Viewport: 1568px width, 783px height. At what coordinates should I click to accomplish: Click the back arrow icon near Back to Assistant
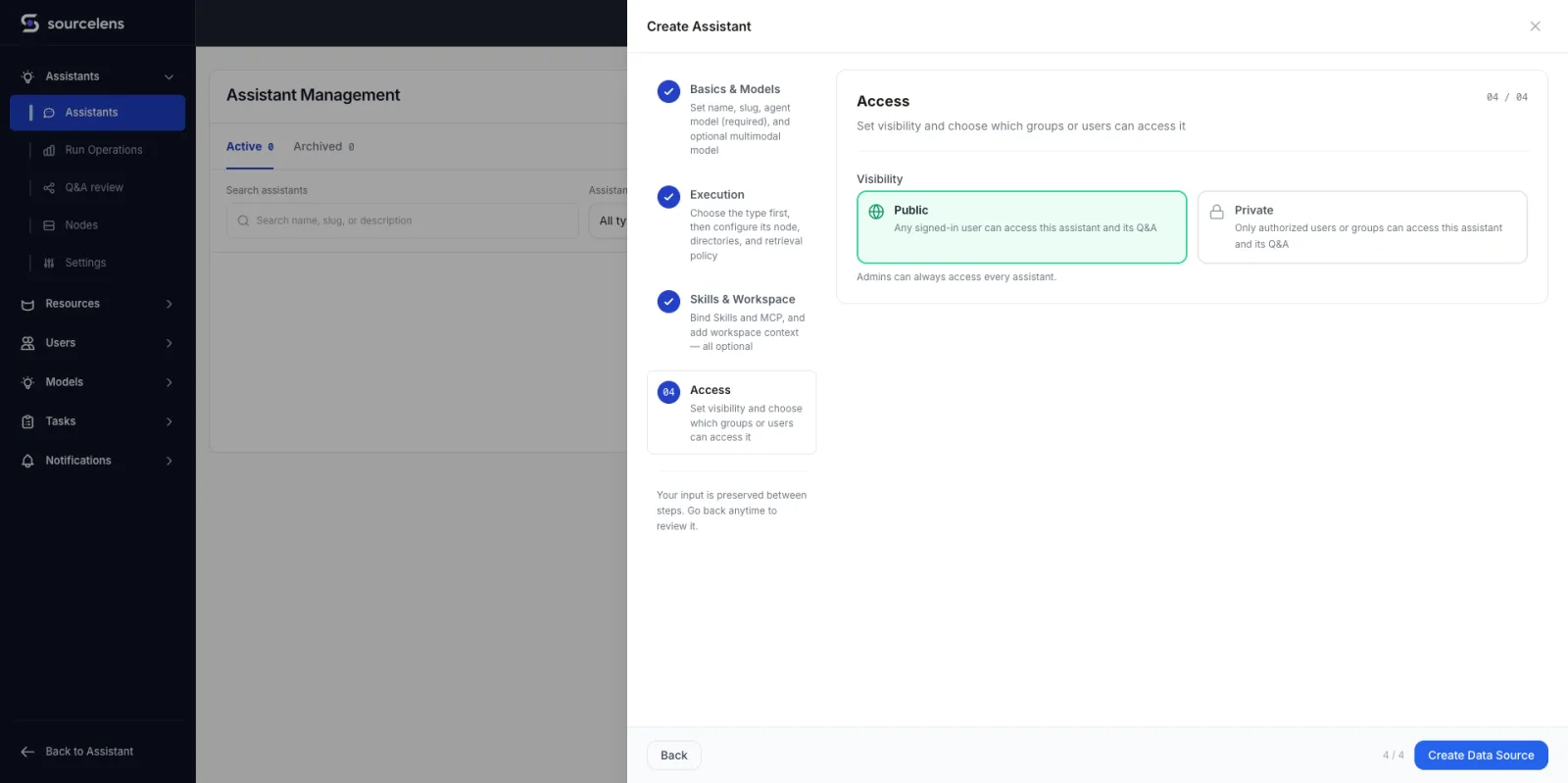(27, 752)
